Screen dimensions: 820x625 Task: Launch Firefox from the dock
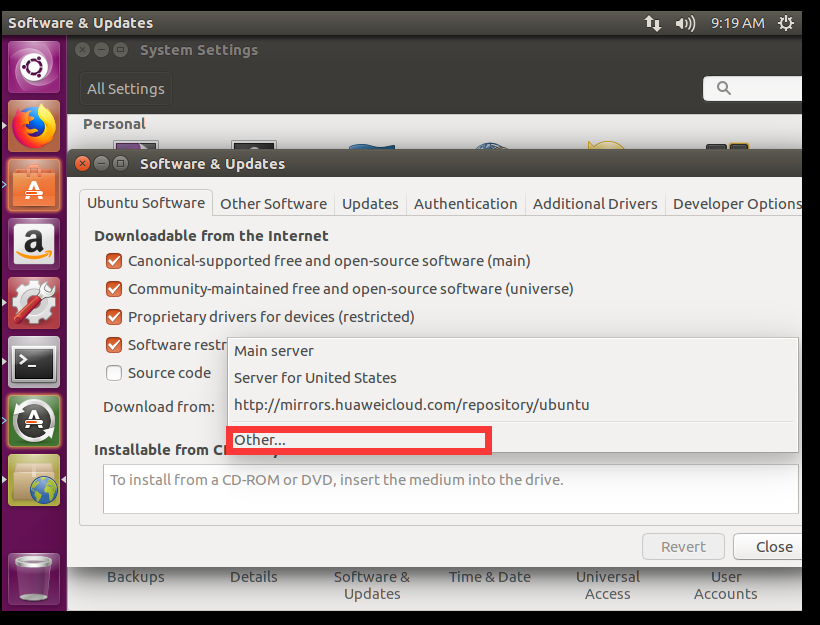(33, 128)
